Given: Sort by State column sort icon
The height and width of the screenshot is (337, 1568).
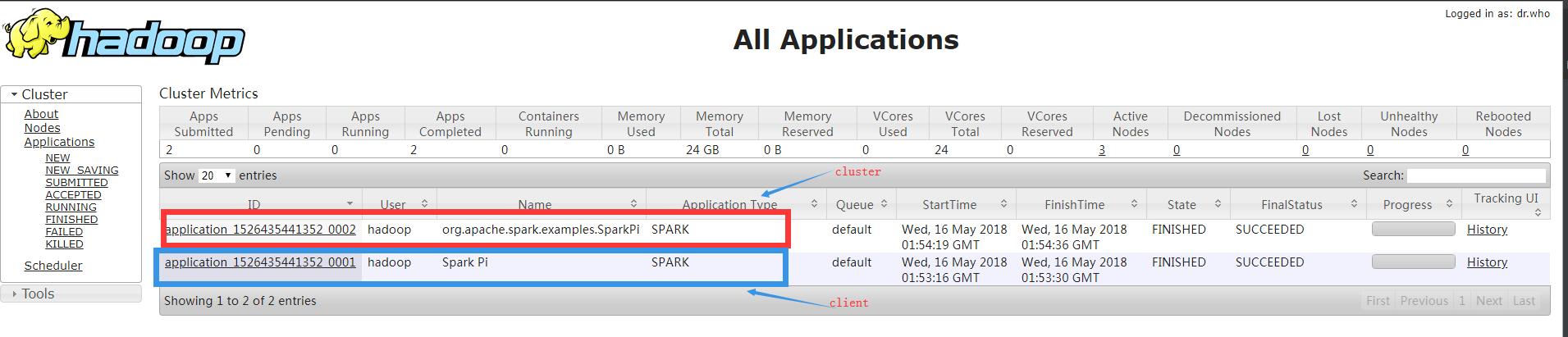Looking at the screenshot, I should pos(1218,203).
